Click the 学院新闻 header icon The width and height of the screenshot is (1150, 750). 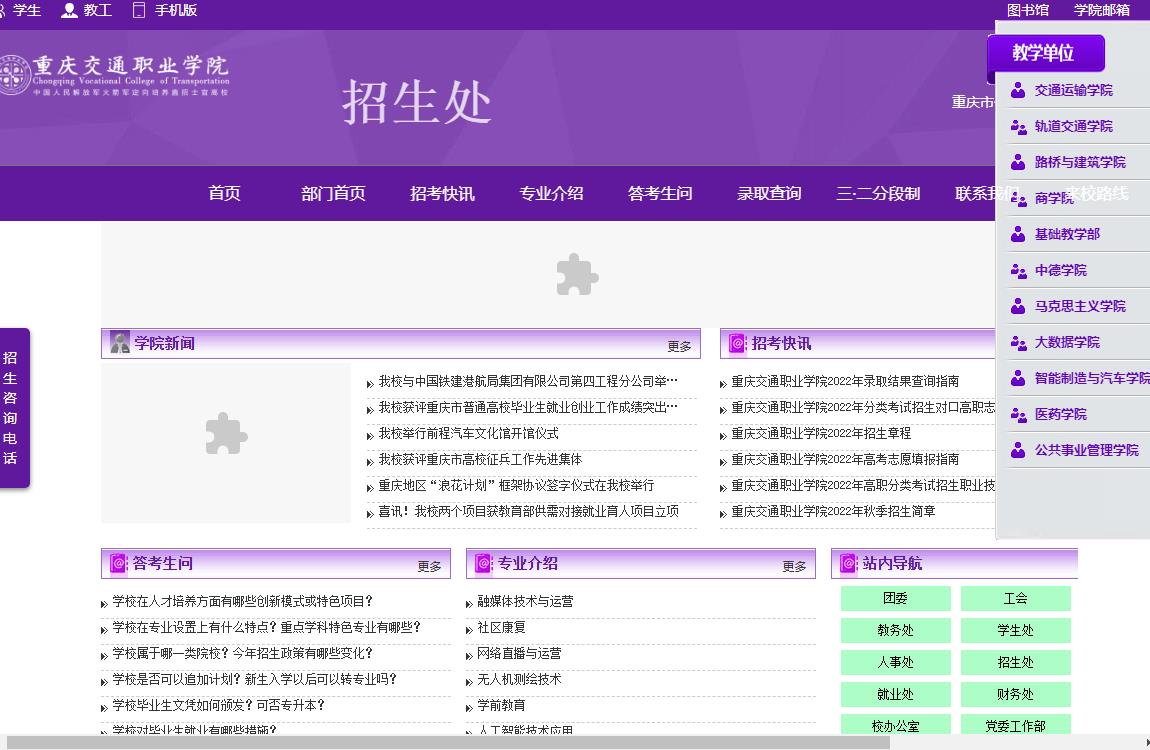(x=120, y=342)
